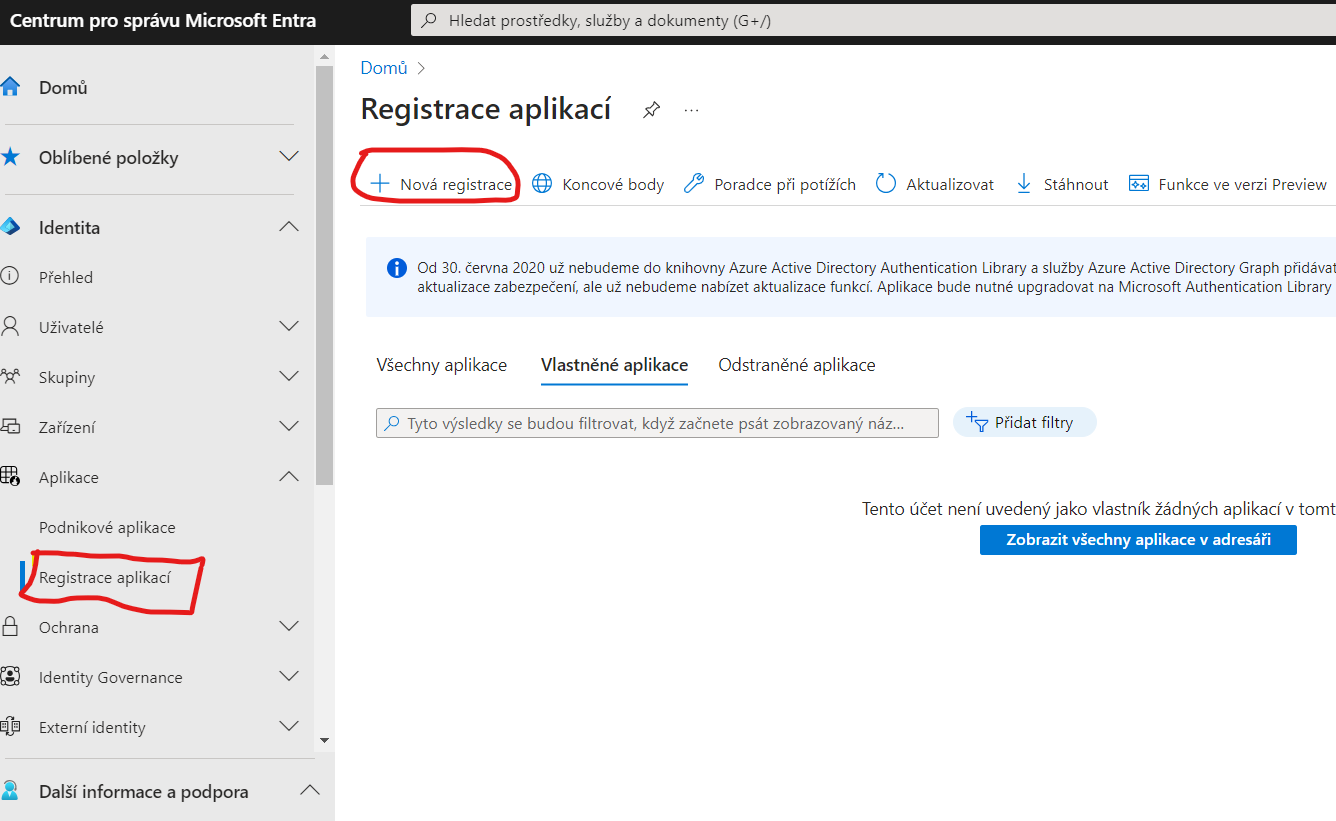Click the application name filter text field
The image size is (1336, 821).
click(x=657, y=423)
